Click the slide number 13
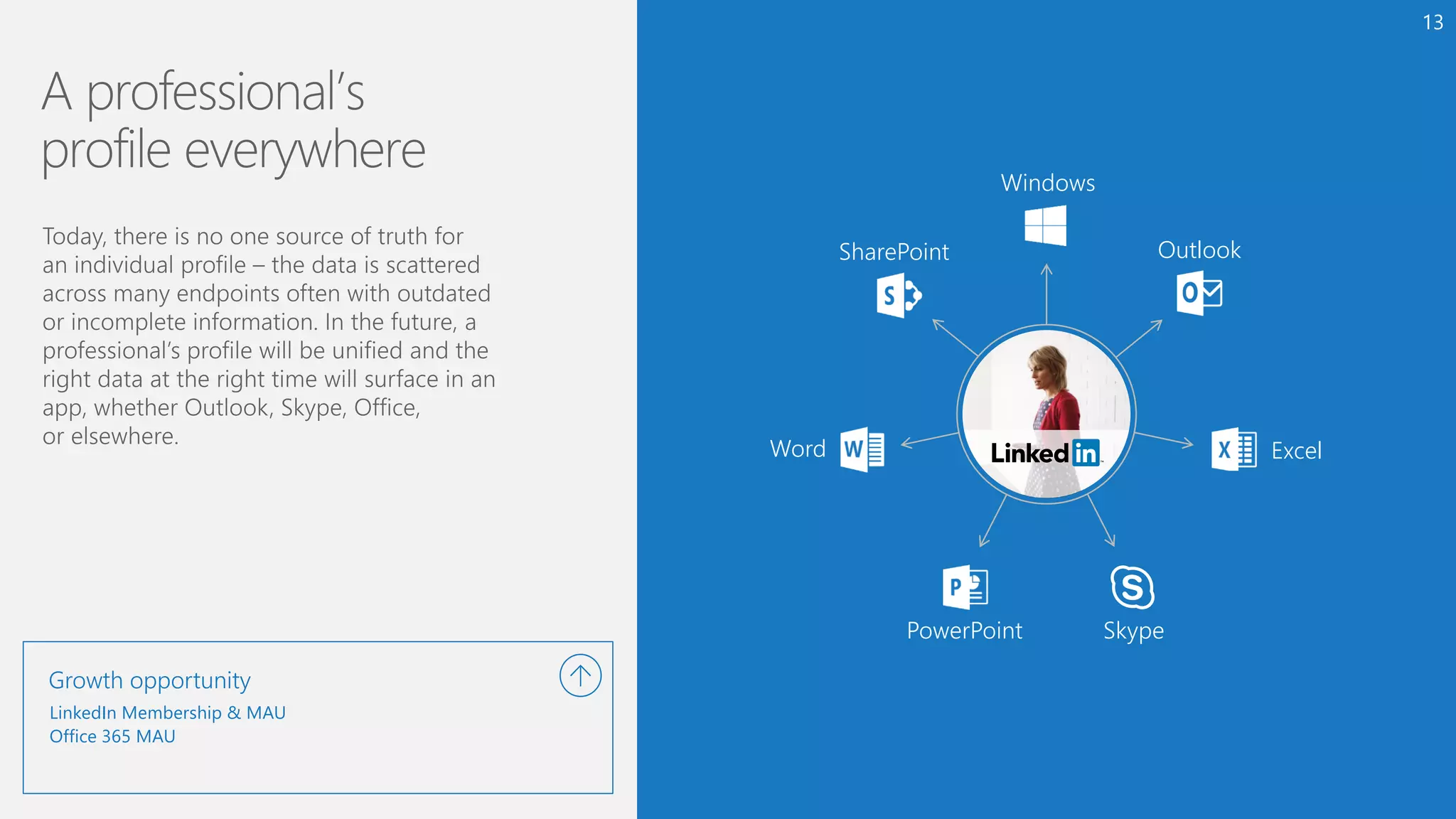Image resolution: width=1456 pixels, height=819 pixels. (x=1433, y=23)
